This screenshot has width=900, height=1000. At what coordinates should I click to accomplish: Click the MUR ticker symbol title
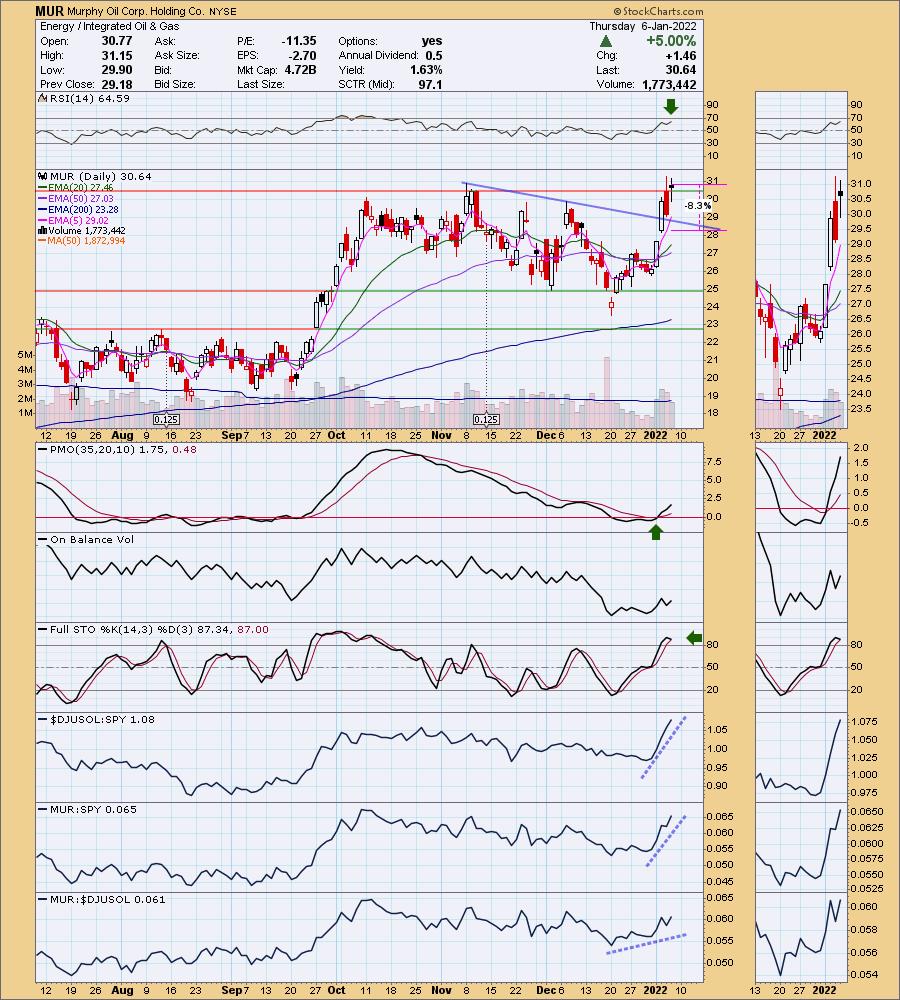[x=49, y=11]
